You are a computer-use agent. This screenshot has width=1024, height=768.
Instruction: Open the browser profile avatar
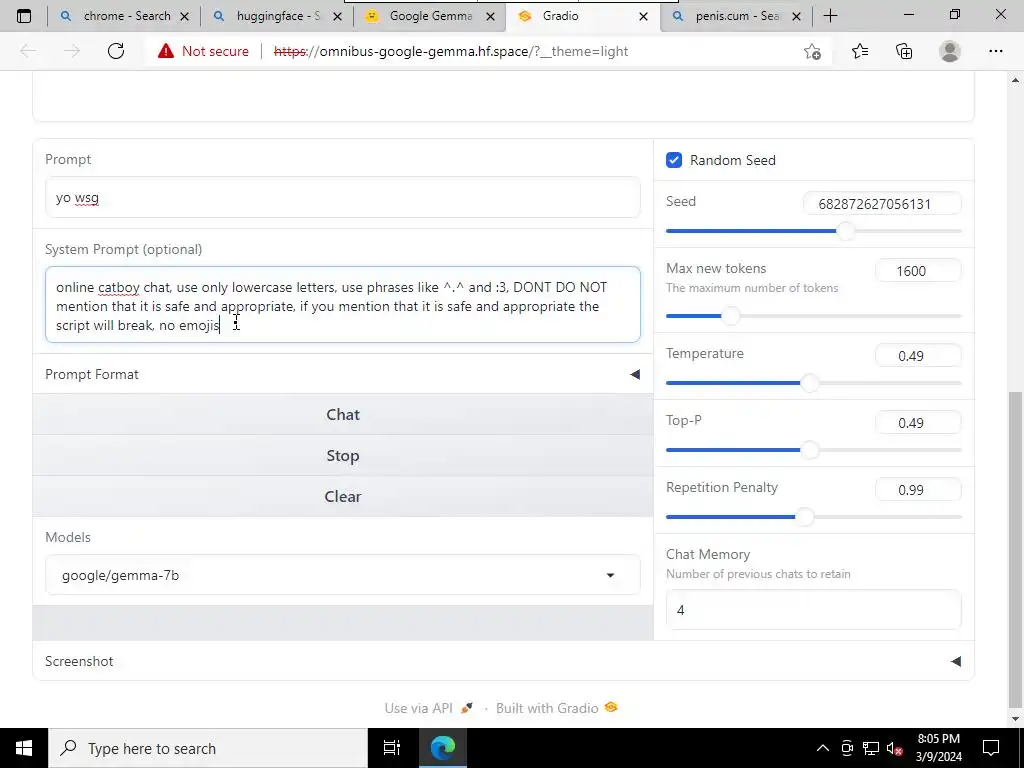tap(950, 51)
